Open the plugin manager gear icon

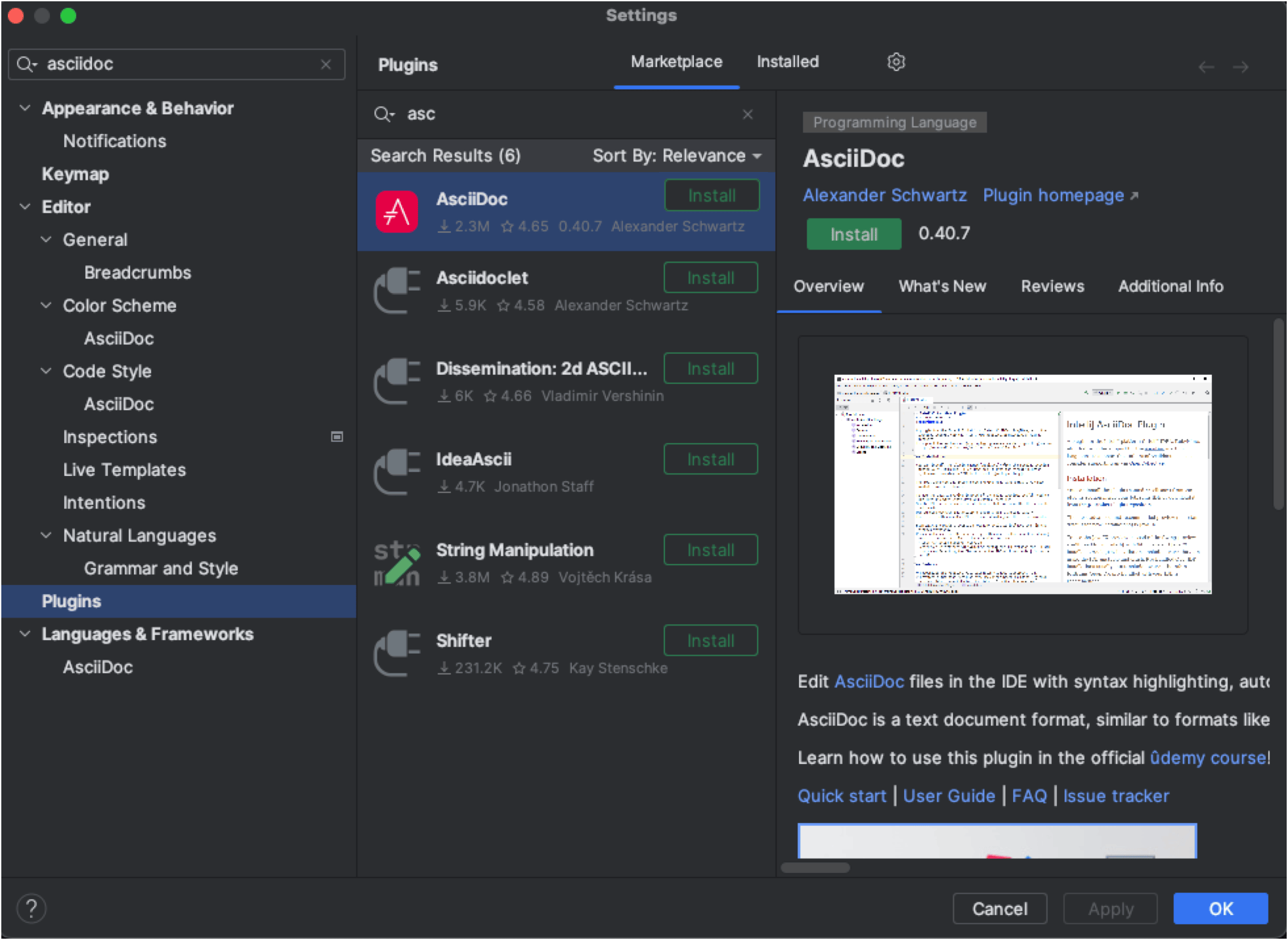click(x=895, y=62)
